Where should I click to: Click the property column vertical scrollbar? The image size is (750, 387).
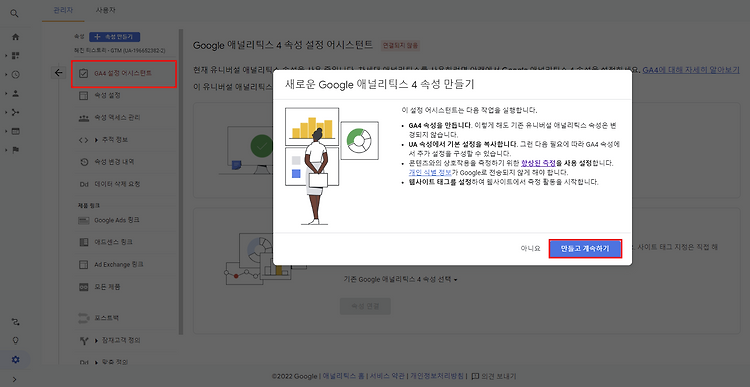181,182
